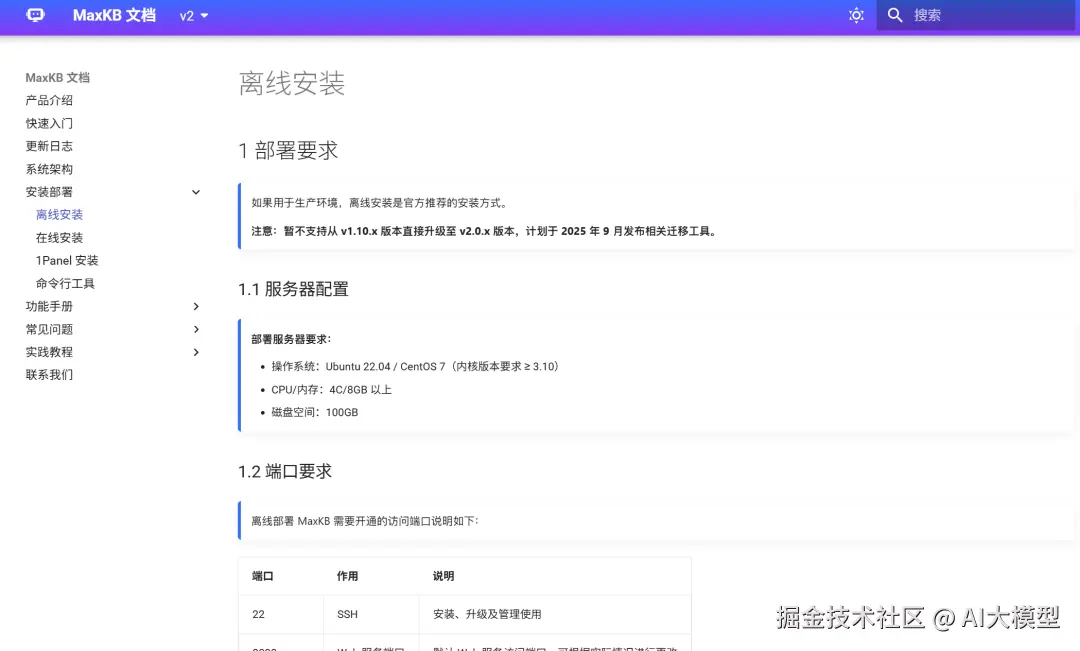Expand the 功能手册 section chevron

pyautogui.click(x=196, y=307)
